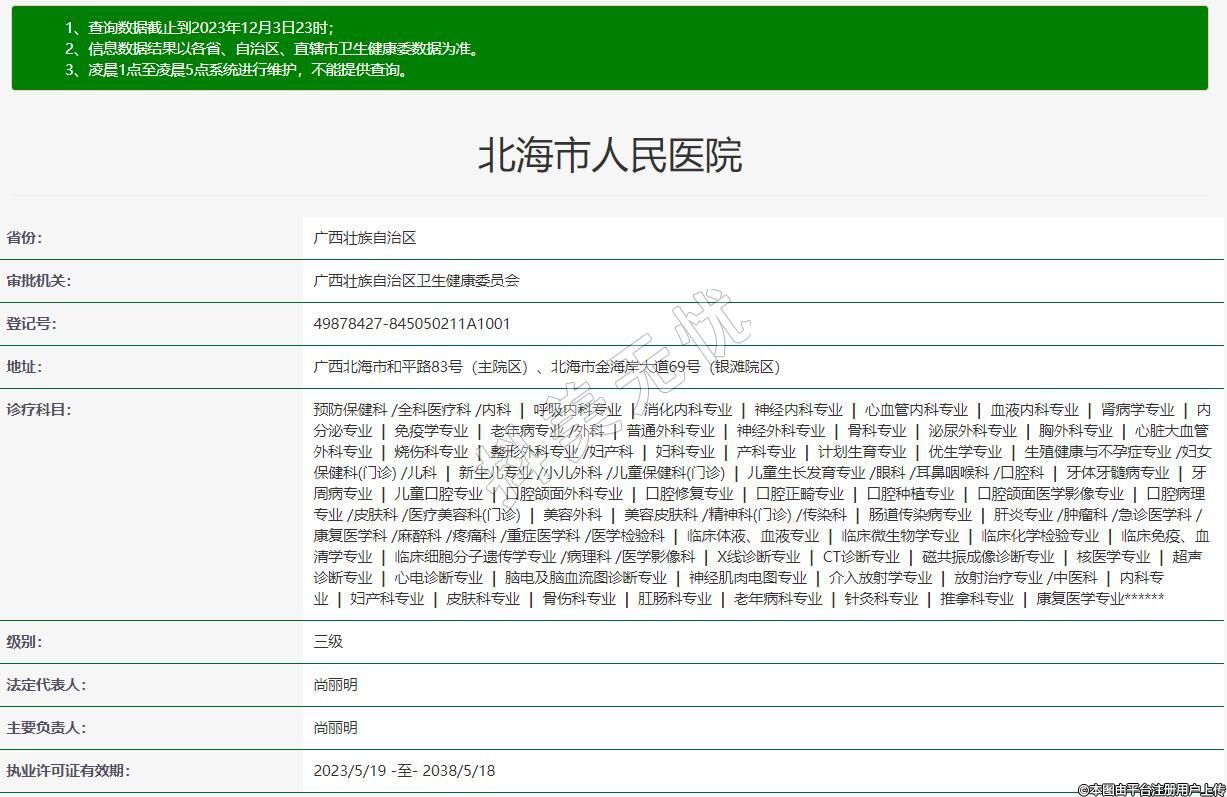
Task: Select the level value 三级
Action: pos(328,642)
